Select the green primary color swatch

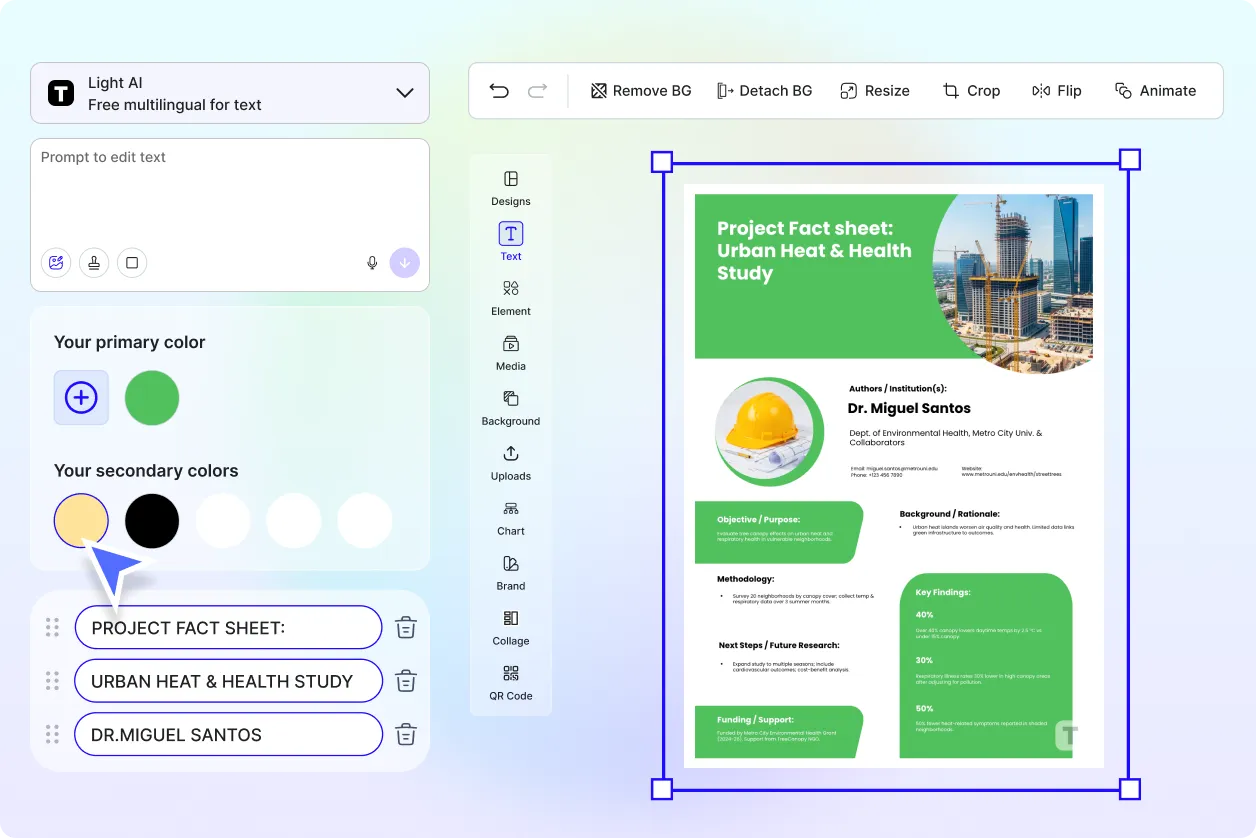pos(152,397)
